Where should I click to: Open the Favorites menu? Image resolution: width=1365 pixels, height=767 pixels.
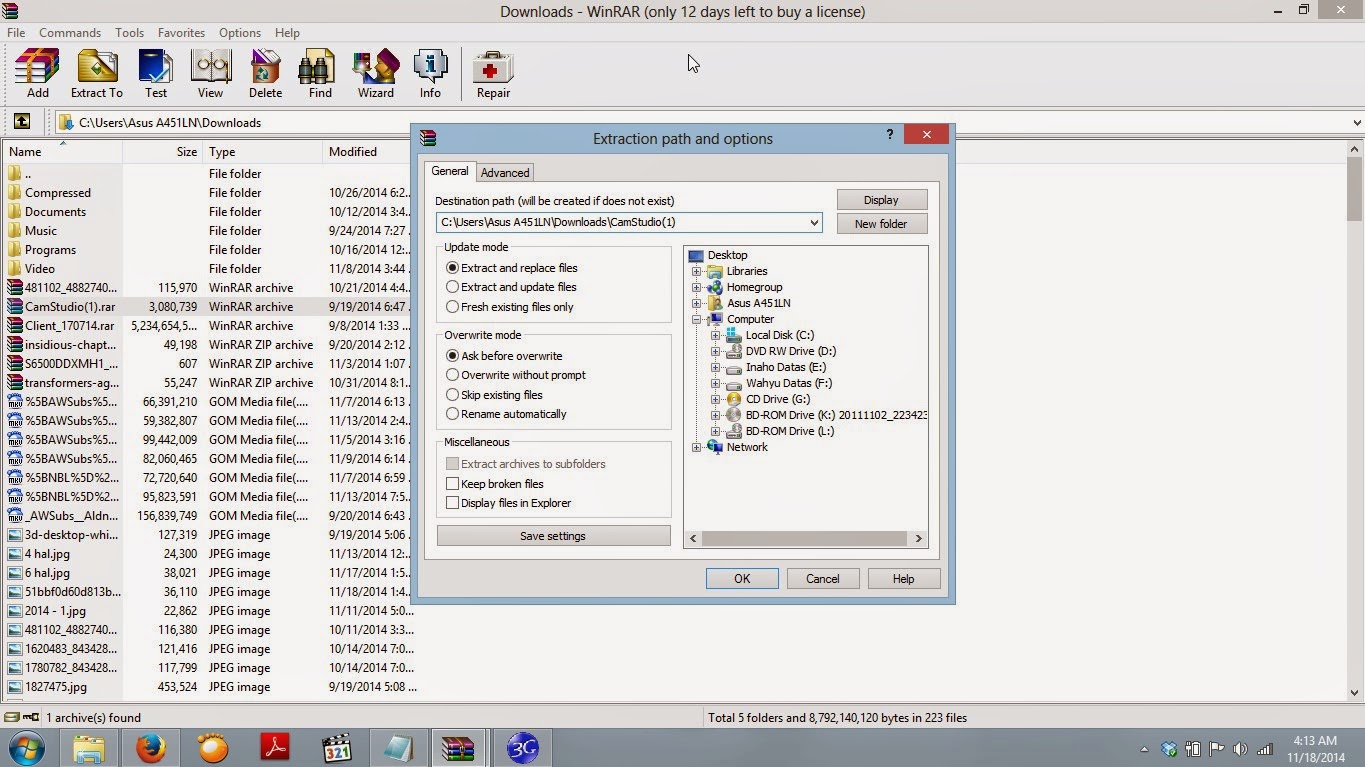click(x=181, y=32)
